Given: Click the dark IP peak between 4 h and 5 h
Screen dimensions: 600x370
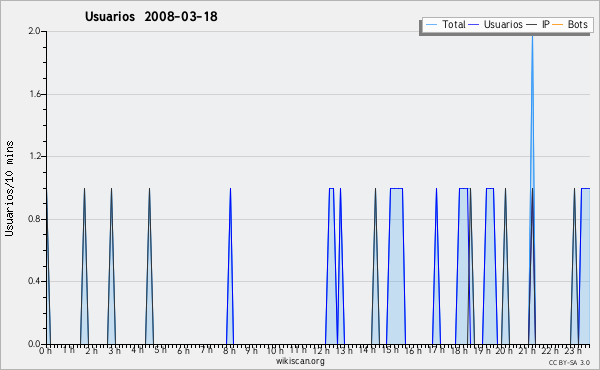Looking at the screenshot, I should pos(149,266).
